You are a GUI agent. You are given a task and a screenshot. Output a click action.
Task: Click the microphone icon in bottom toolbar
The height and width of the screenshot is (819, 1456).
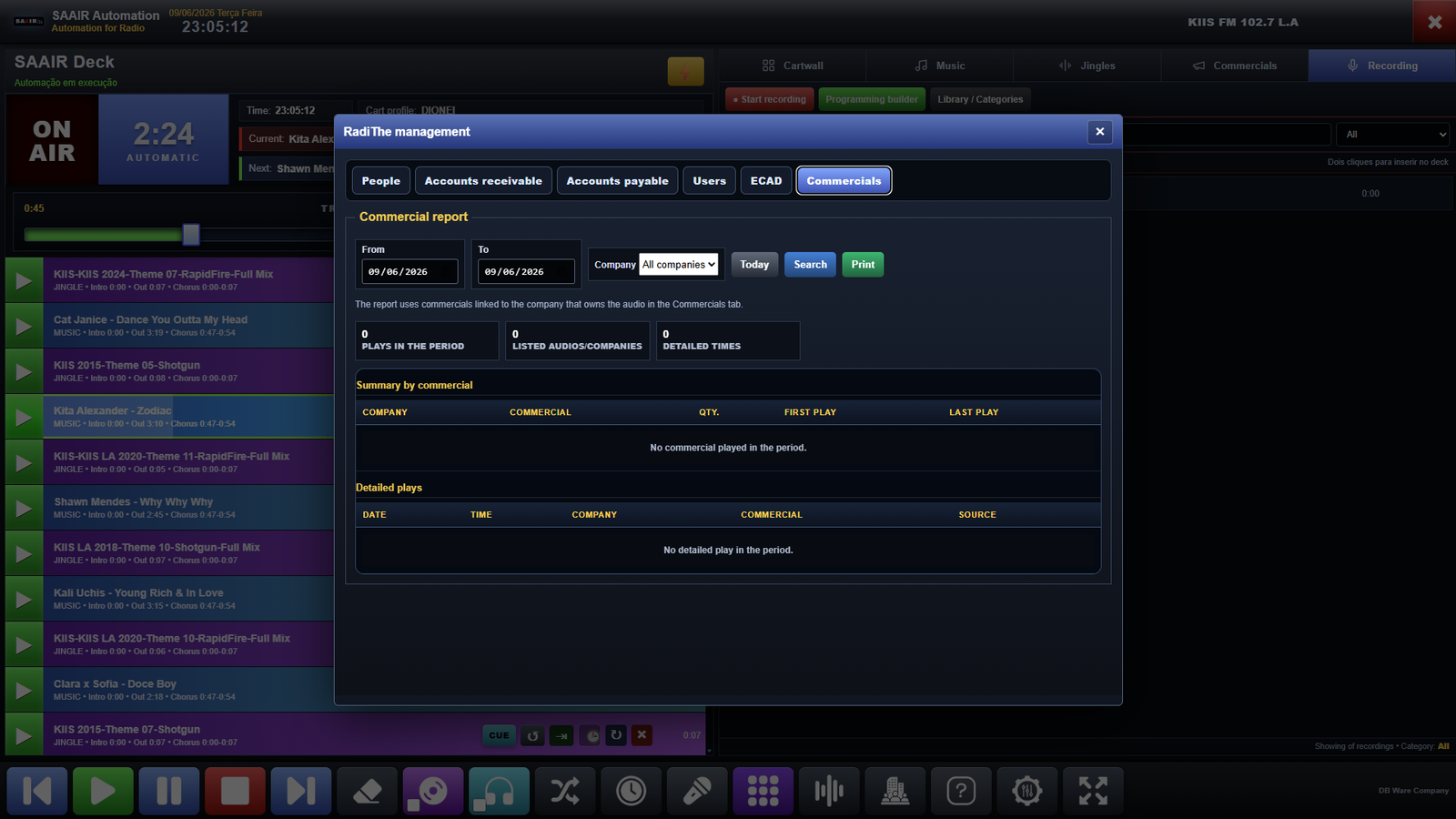697,791
